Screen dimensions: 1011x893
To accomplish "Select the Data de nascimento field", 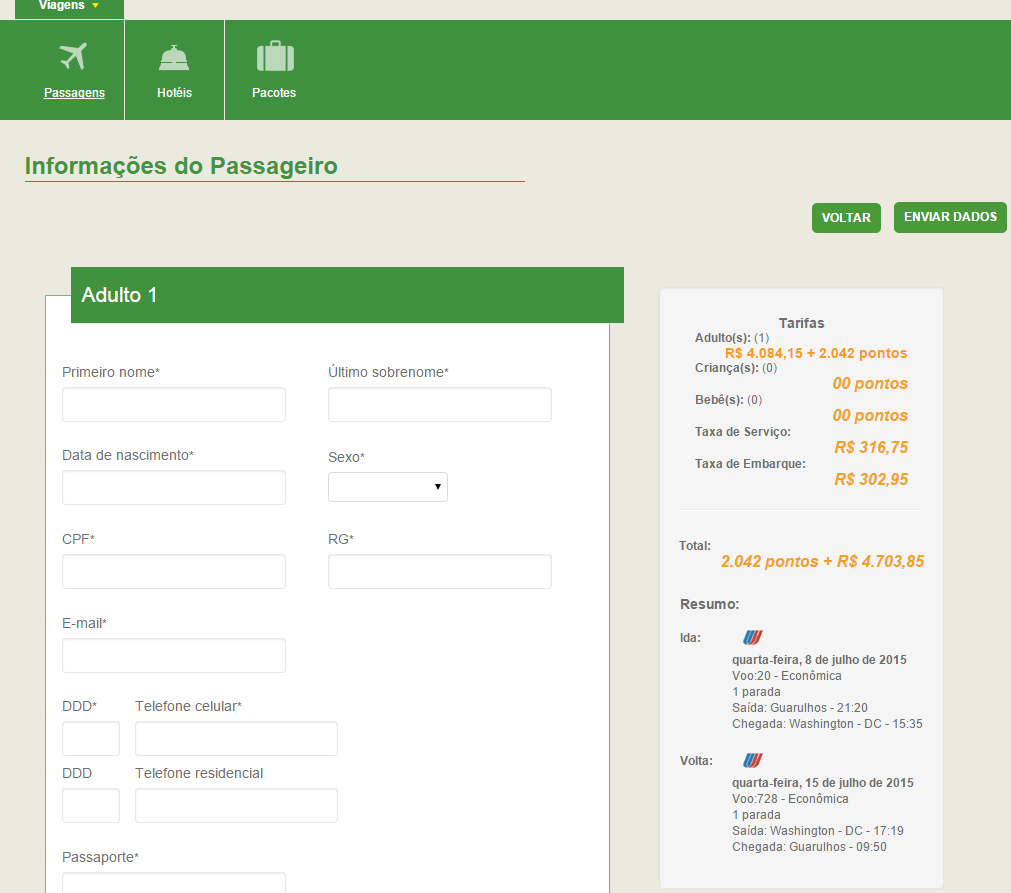I will click(x=174, y=488).
